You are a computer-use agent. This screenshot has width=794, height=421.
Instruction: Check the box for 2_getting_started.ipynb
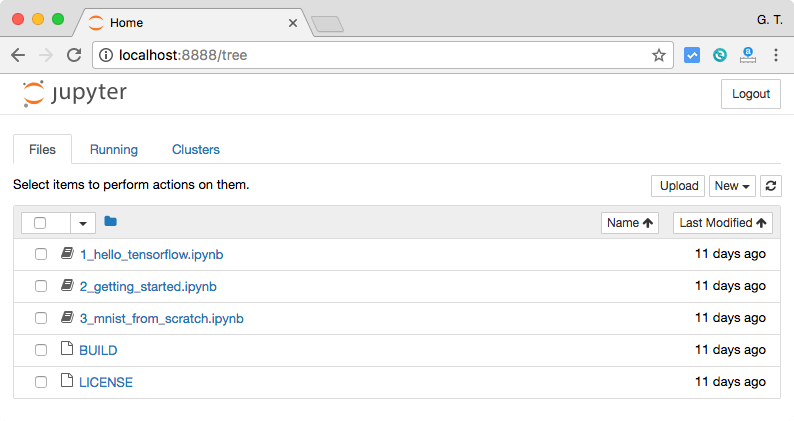[41, 286]
